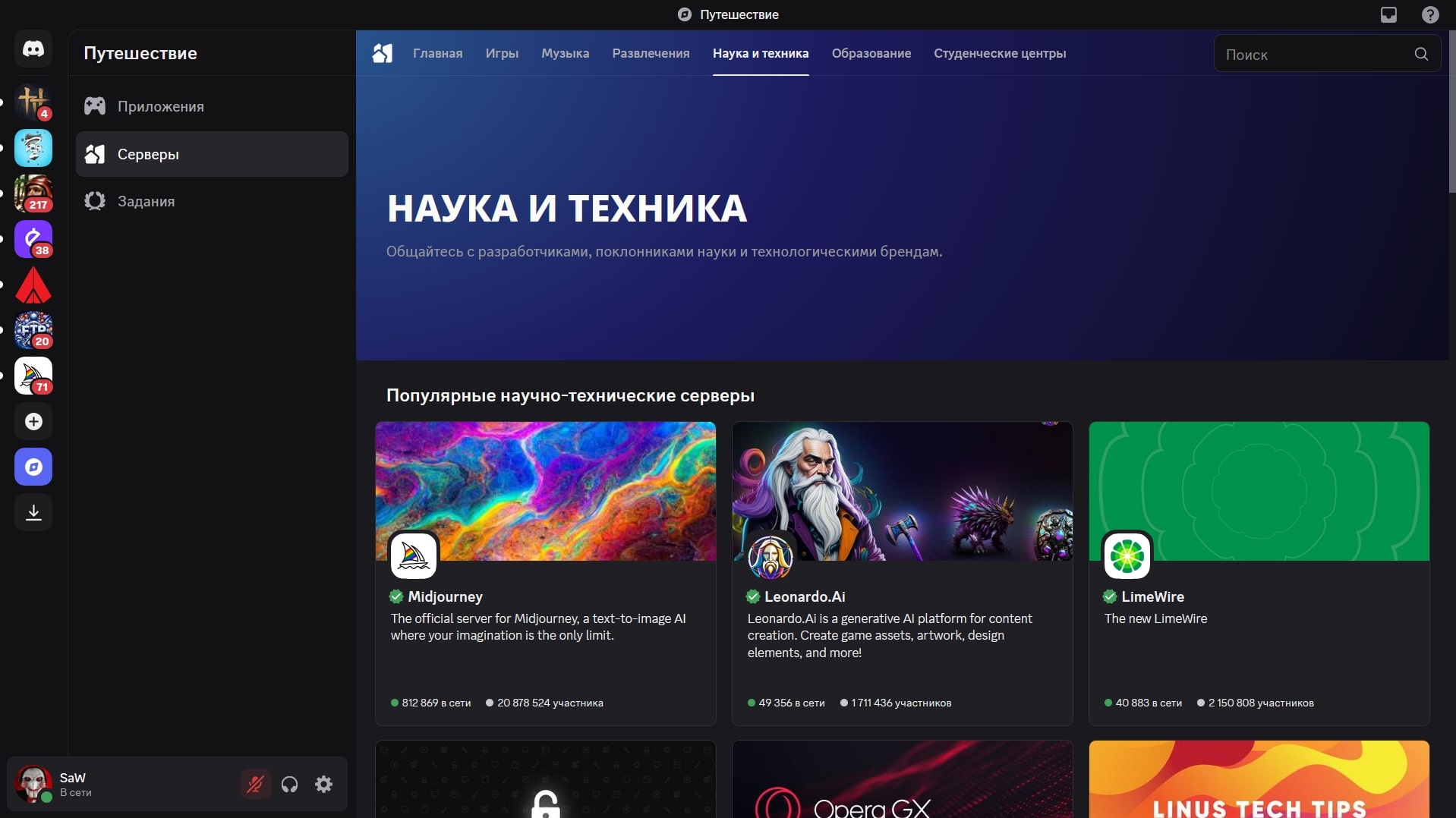The width and height of the screenshot is (1456, 818).
Task: Click the Путешествие sidebar header
Action: [140, 53]
